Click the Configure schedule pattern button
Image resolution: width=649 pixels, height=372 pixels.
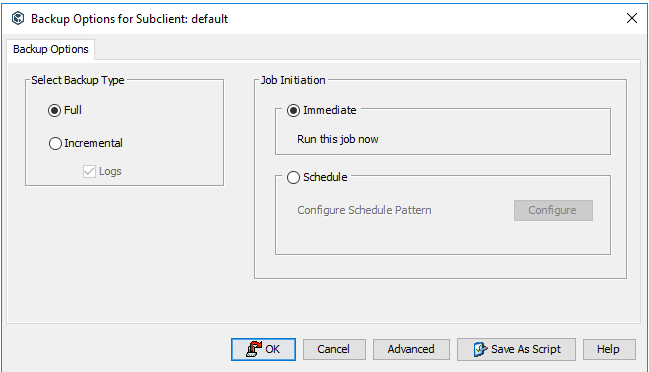pyautogui.click(x=553, y=210)
